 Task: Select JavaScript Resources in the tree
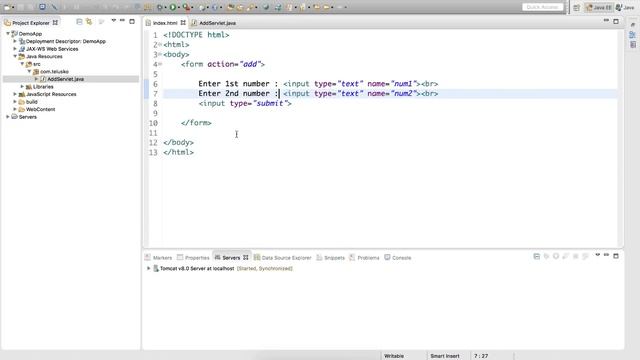click(51, 94)
